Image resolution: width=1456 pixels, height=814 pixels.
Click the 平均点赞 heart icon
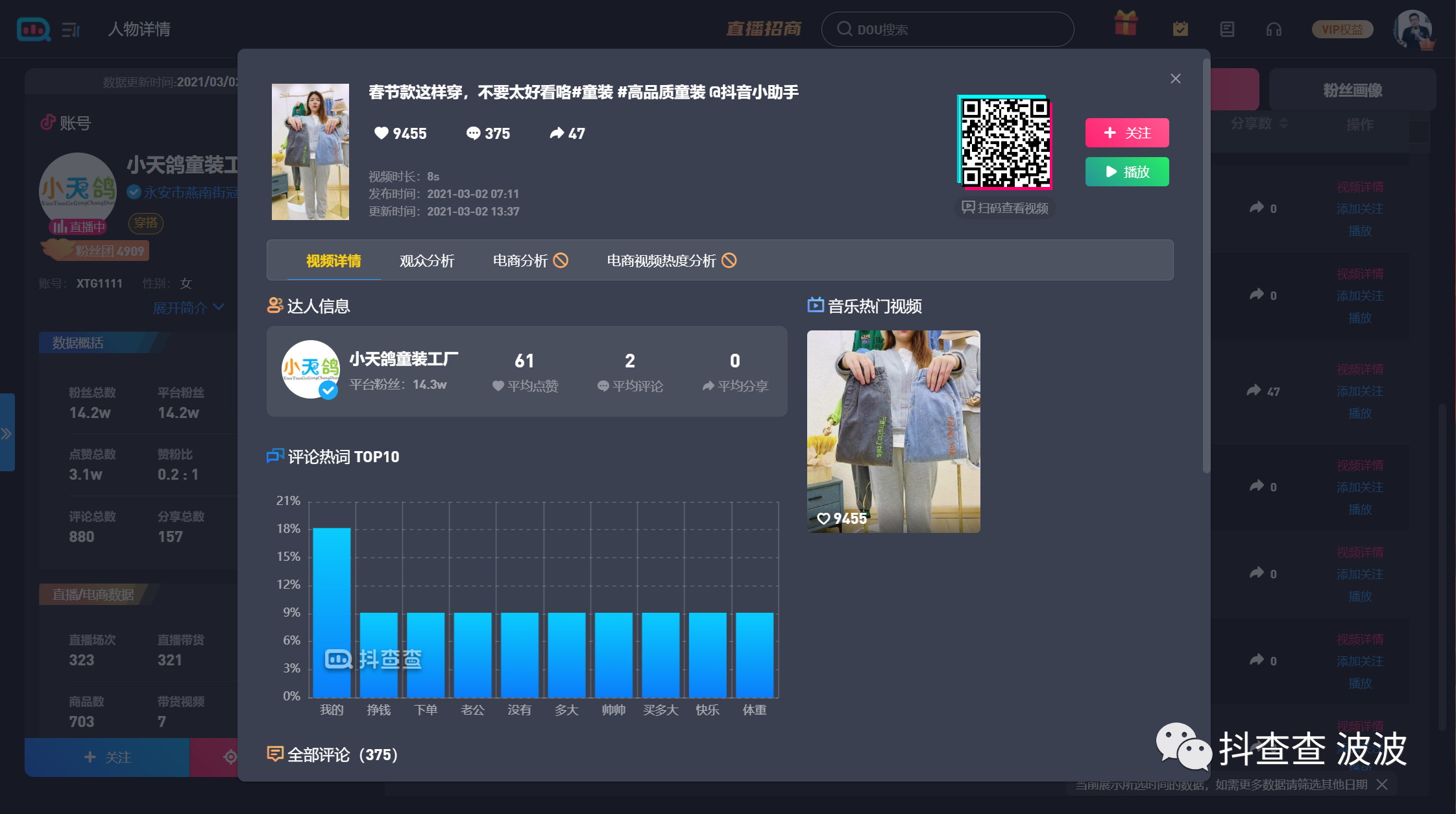(x=498, y=386)
